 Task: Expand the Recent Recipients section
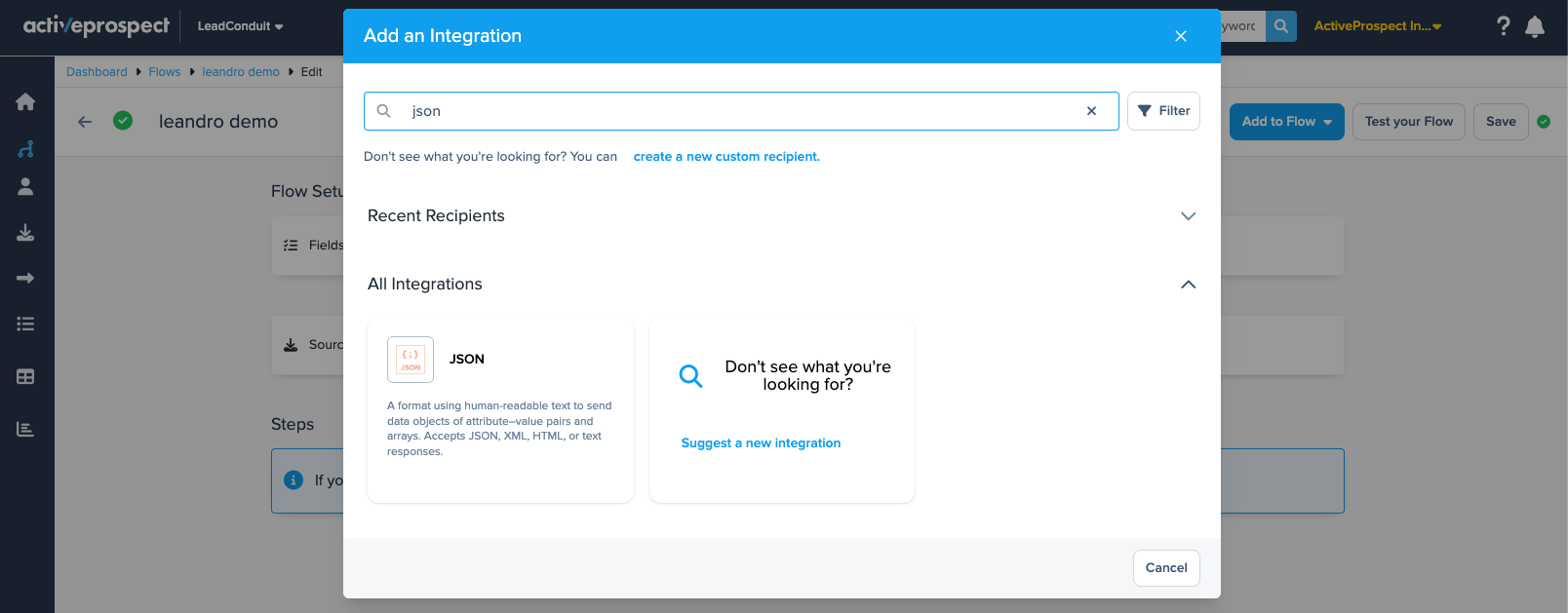(x=1188, y=216)
